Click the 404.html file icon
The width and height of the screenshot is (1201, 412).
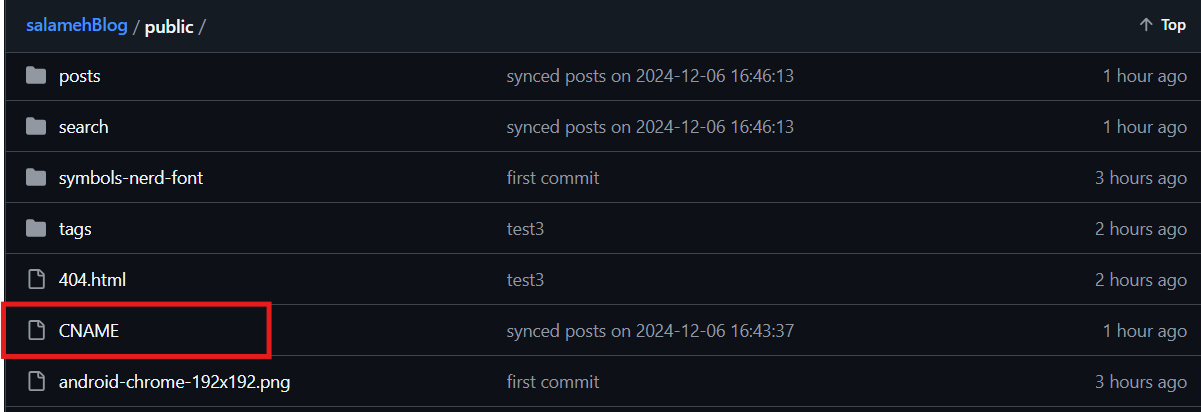(37, 280)
